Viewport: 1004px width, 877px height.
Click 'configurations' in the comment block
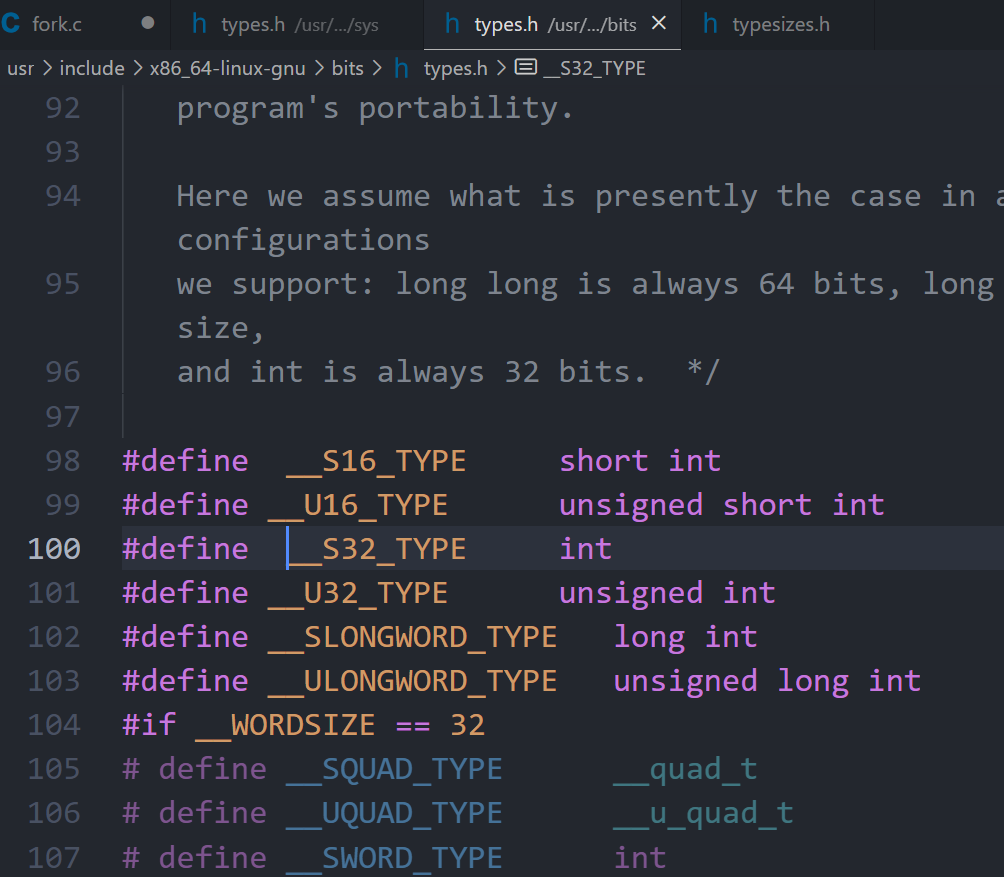click(304, 241)
